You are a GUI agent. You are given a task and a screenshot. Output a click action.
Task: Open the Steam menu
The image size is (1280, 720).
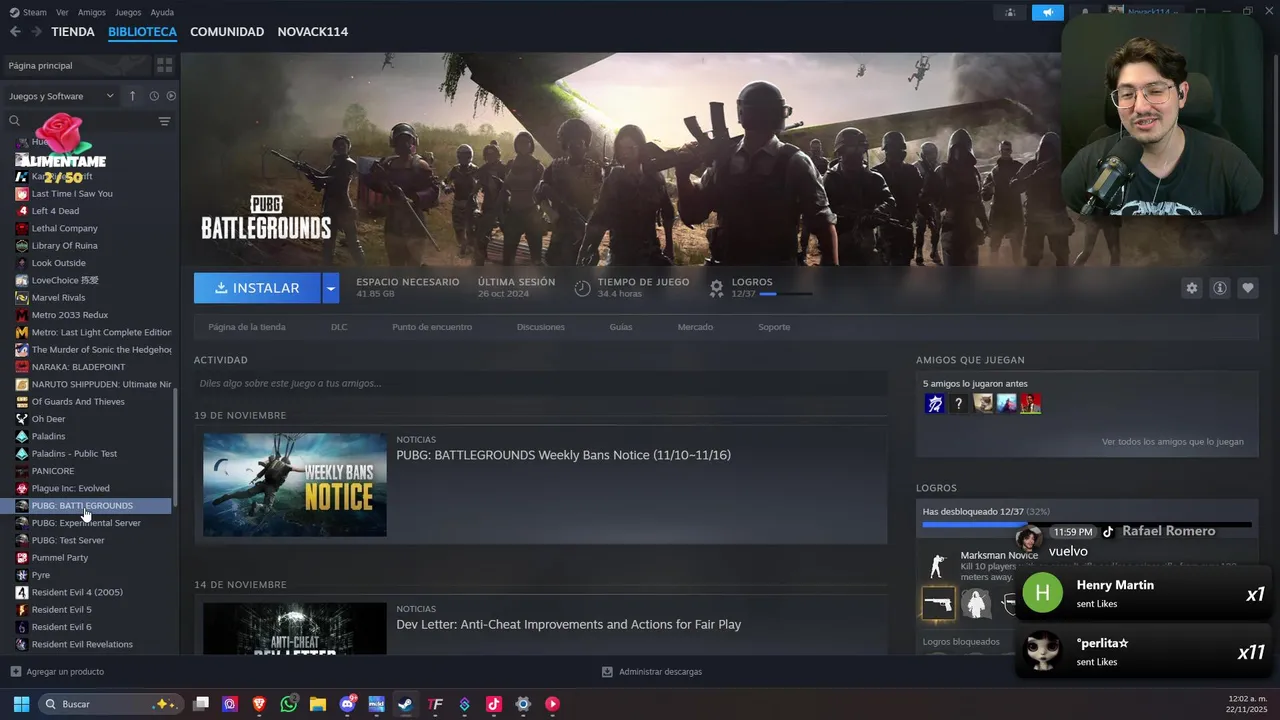pos(29,12)
